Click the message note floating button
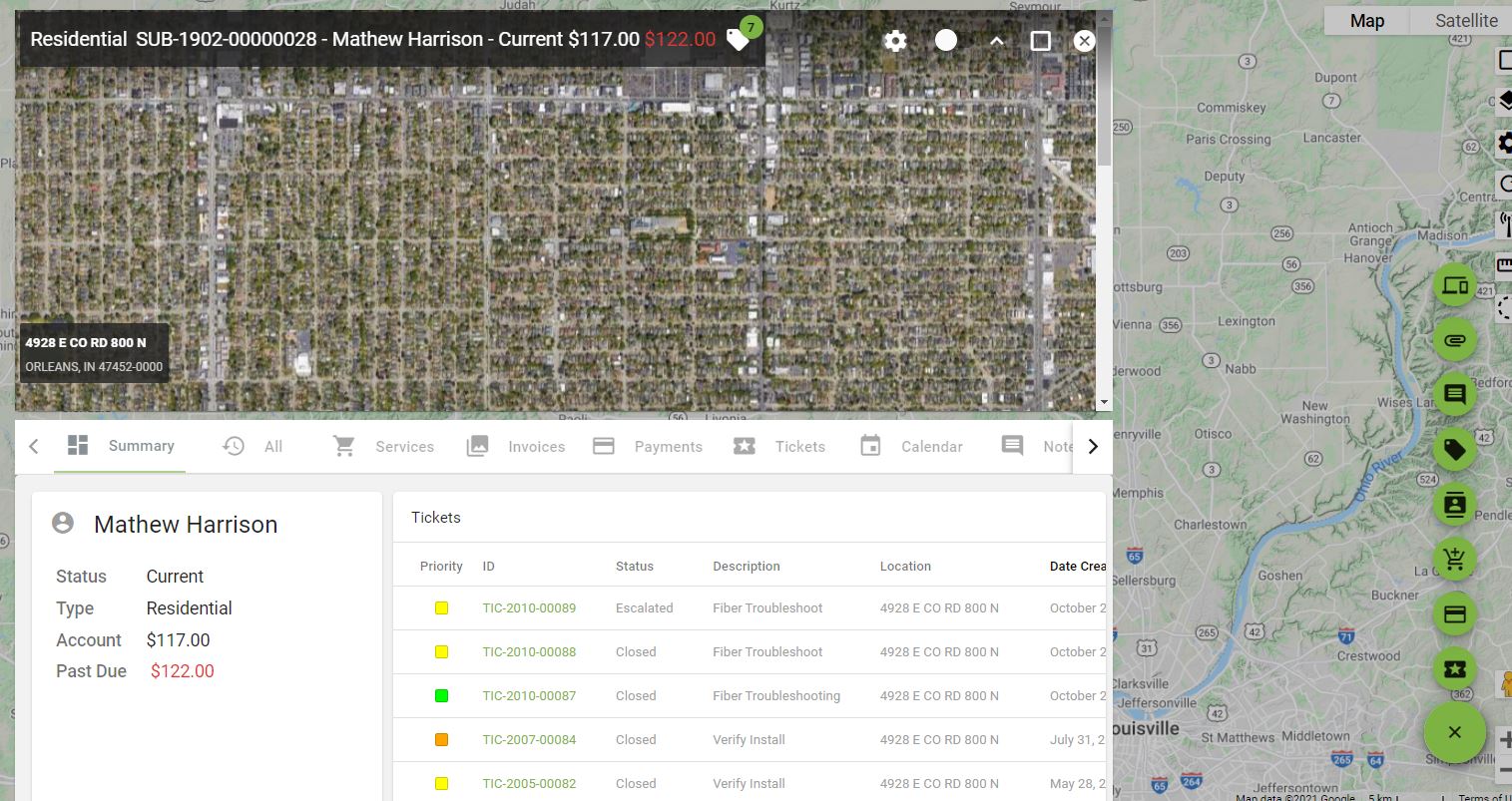 pyautogui.click(x=1455, y=394)
